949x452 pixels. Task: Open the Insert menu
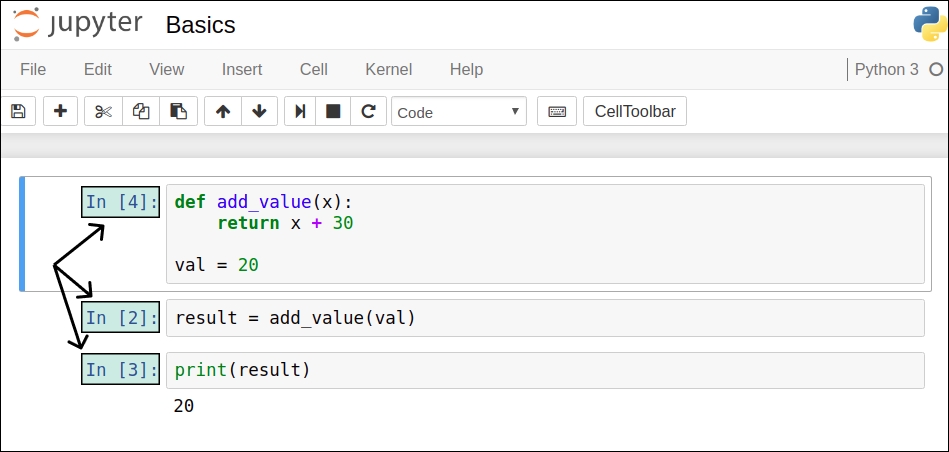tap(242, 69)
